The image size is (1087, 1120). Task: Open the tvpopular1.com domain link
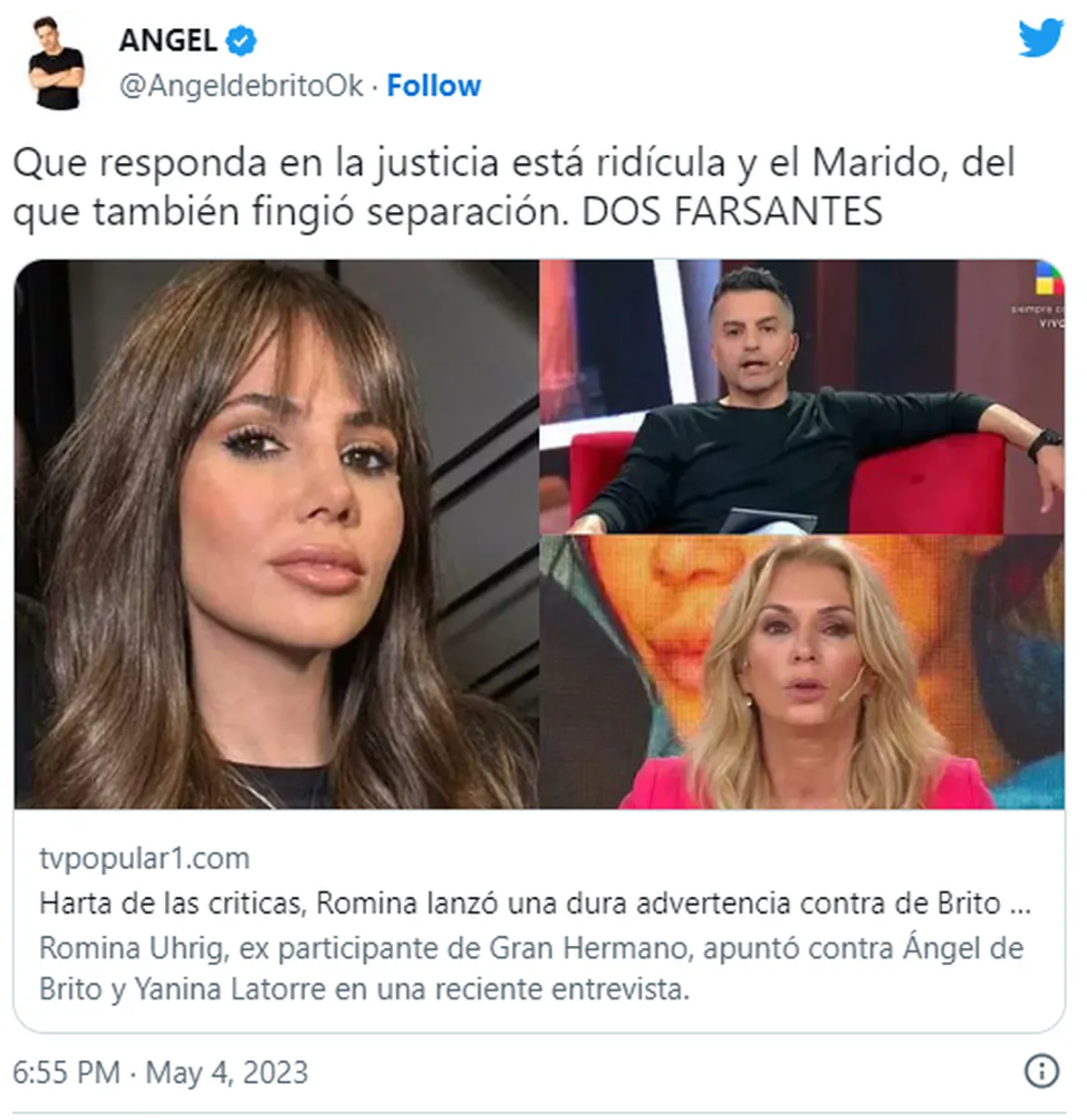(x=144, y=858)
